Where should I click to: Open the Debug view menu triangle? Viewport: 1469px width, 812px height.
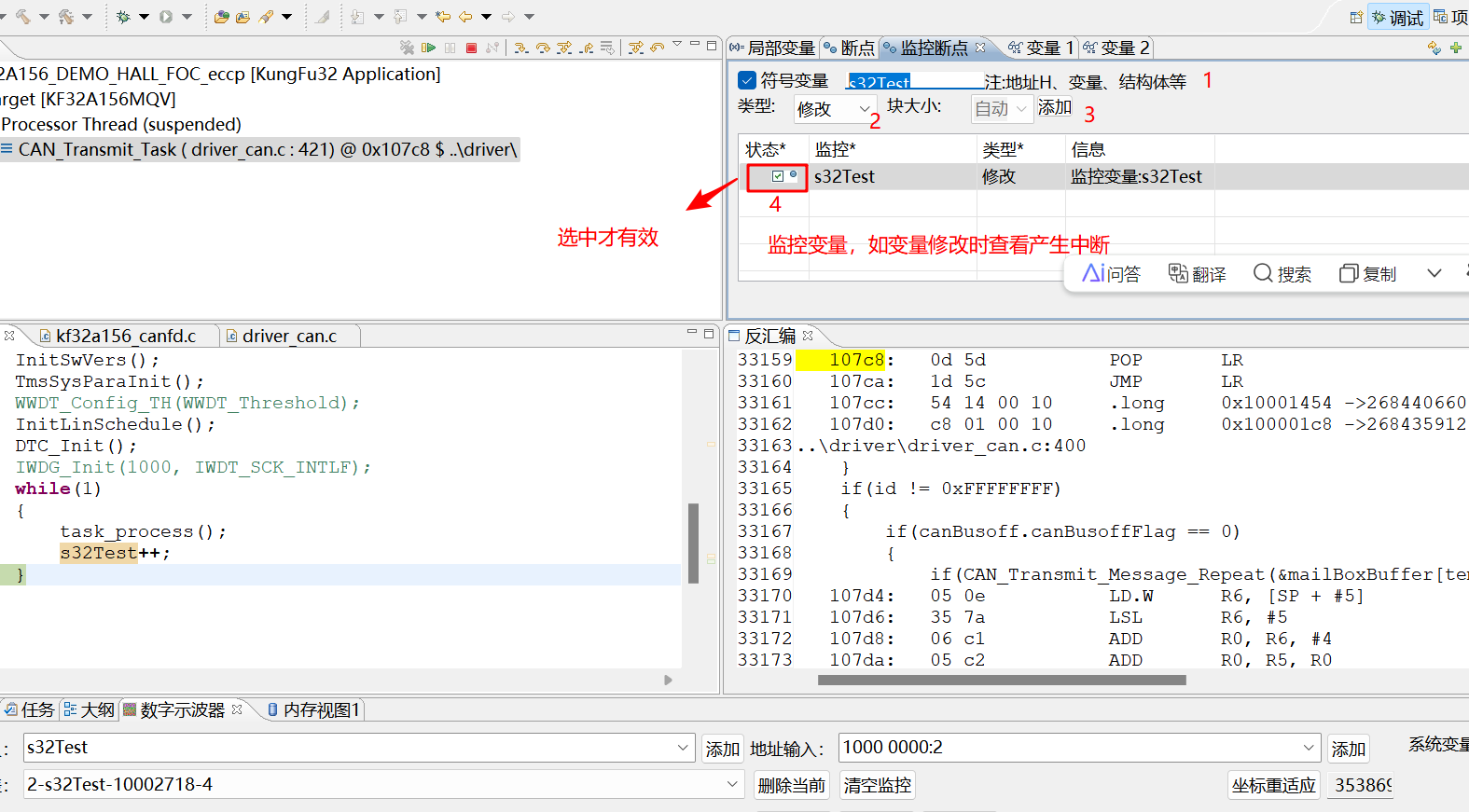[x=677, y=44]
